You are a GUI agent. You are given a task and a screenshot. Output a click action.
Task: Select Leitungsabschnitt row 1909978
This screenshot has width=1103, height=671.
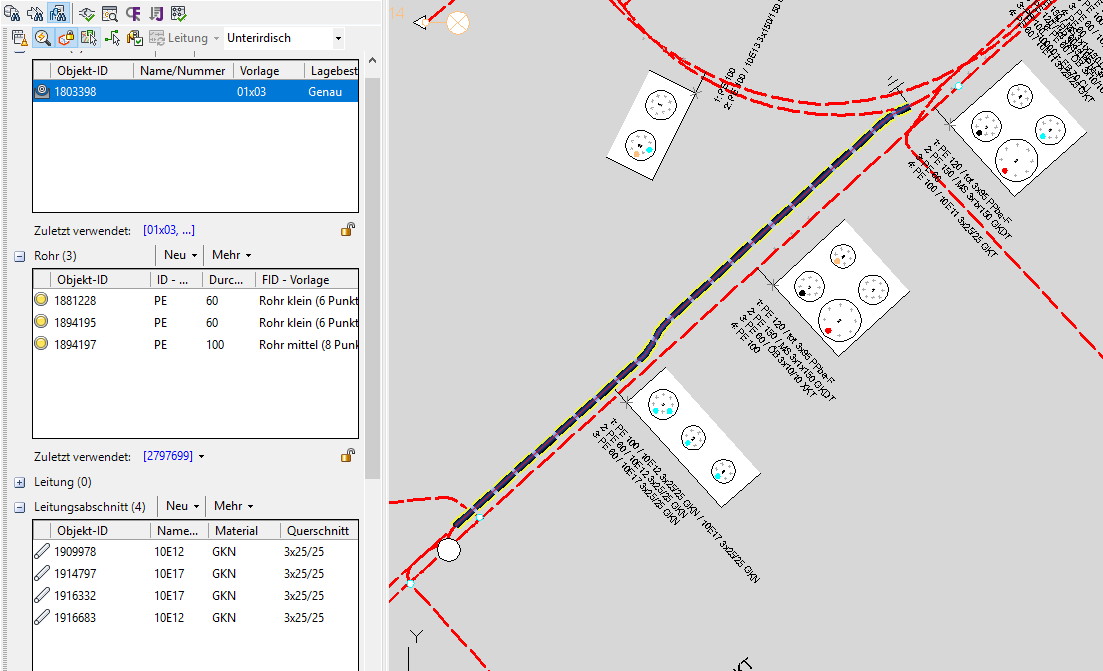[196, 551]
